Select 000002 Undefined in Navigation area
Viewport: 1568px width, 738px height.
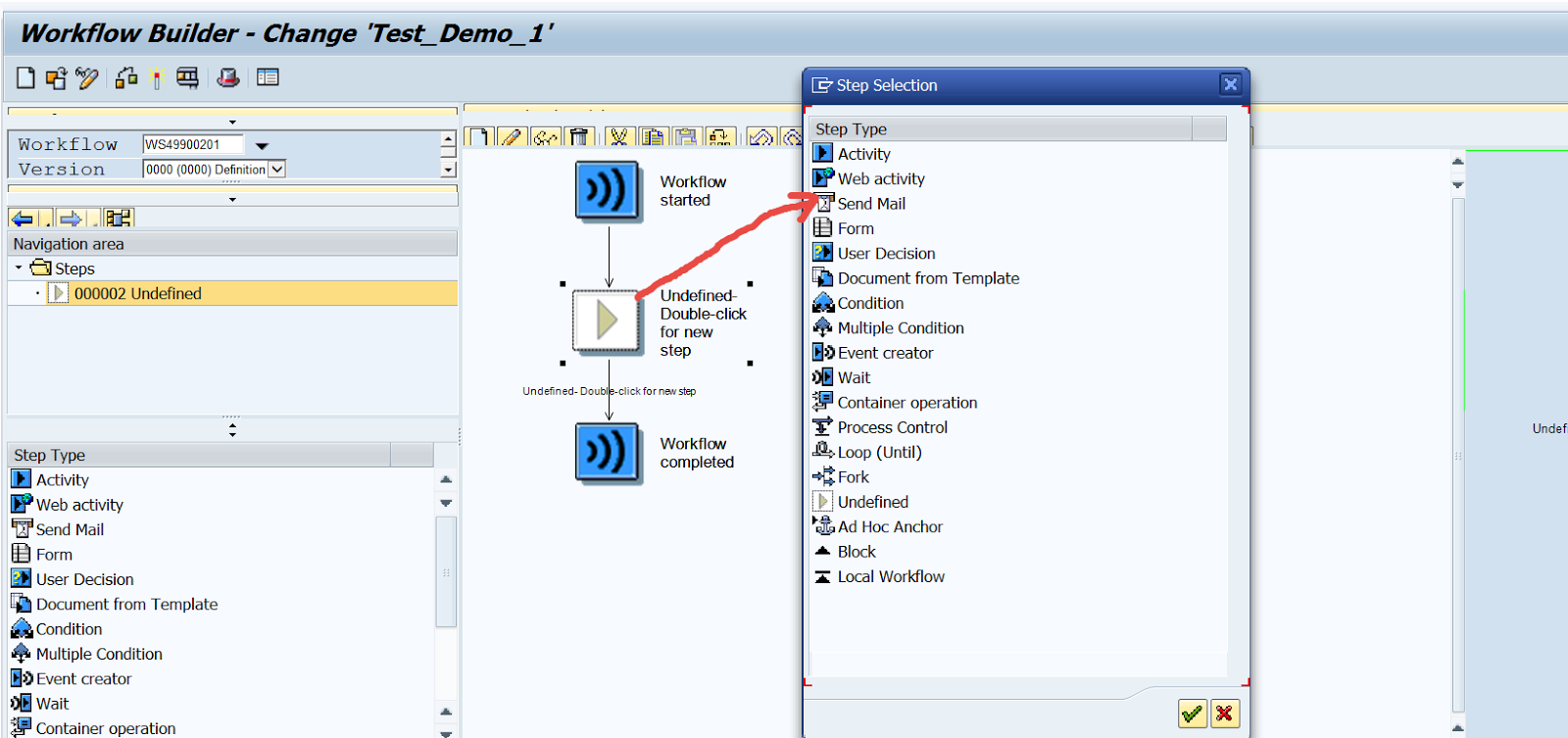click(x=232, y=293)
